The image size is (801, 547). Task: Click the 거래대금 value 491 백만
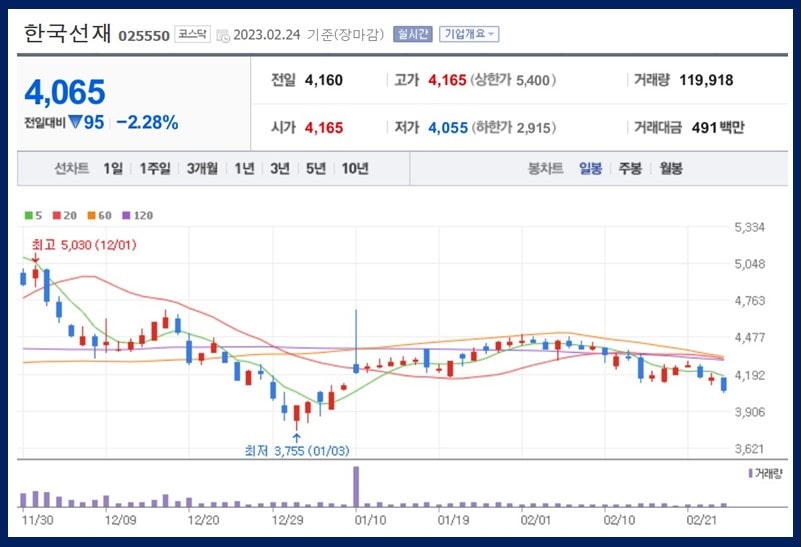(x=718, y=128)
